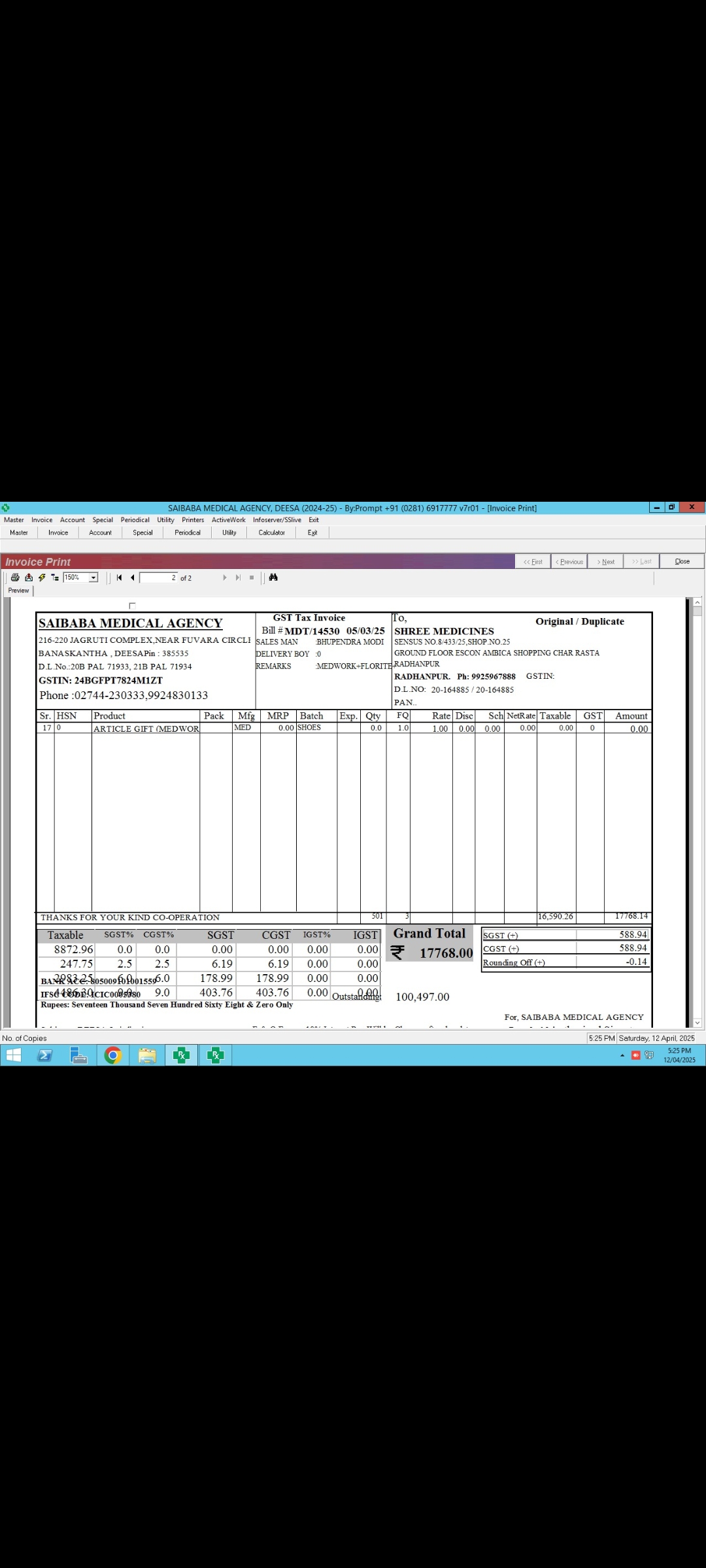
Task: Click the printer icon in the preview toolbar
Action: (15, 578)
